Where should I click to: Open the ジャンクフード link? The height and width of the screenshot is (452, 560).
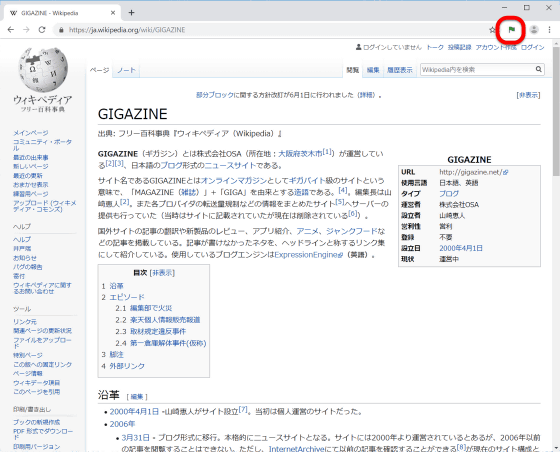pyautogui.click(x=351, y=231)
